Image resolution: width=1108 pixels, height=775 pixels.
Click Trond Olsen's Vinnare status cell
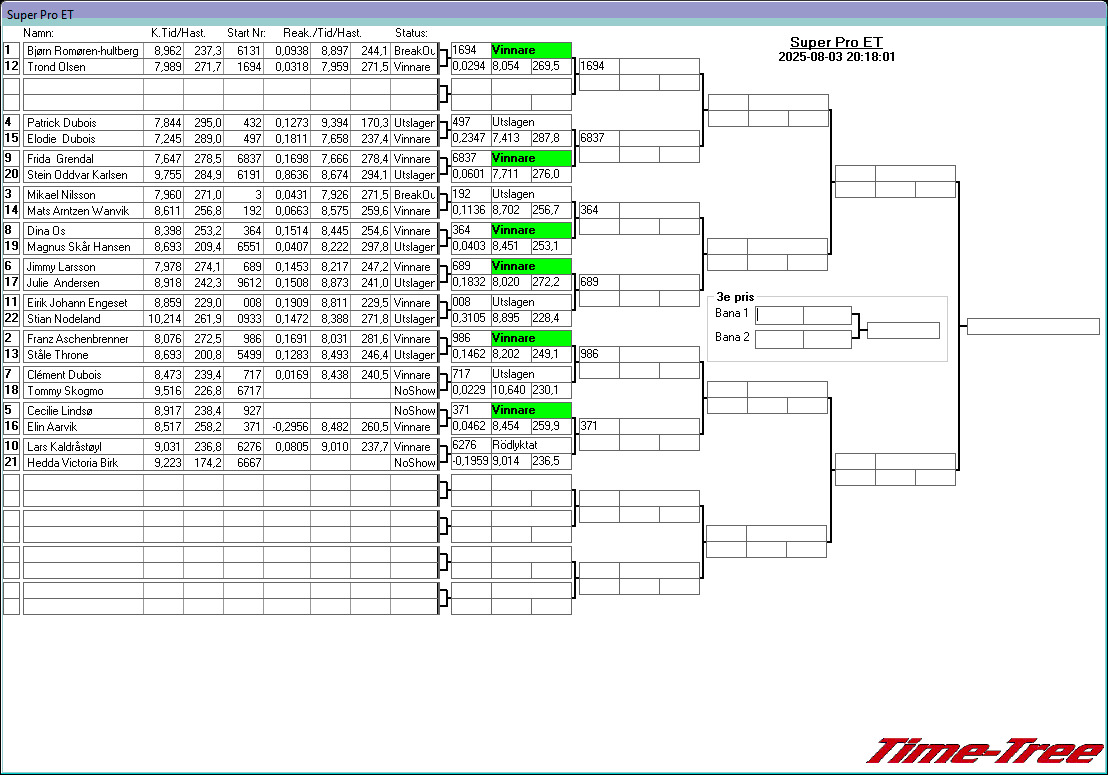point(414,67)
